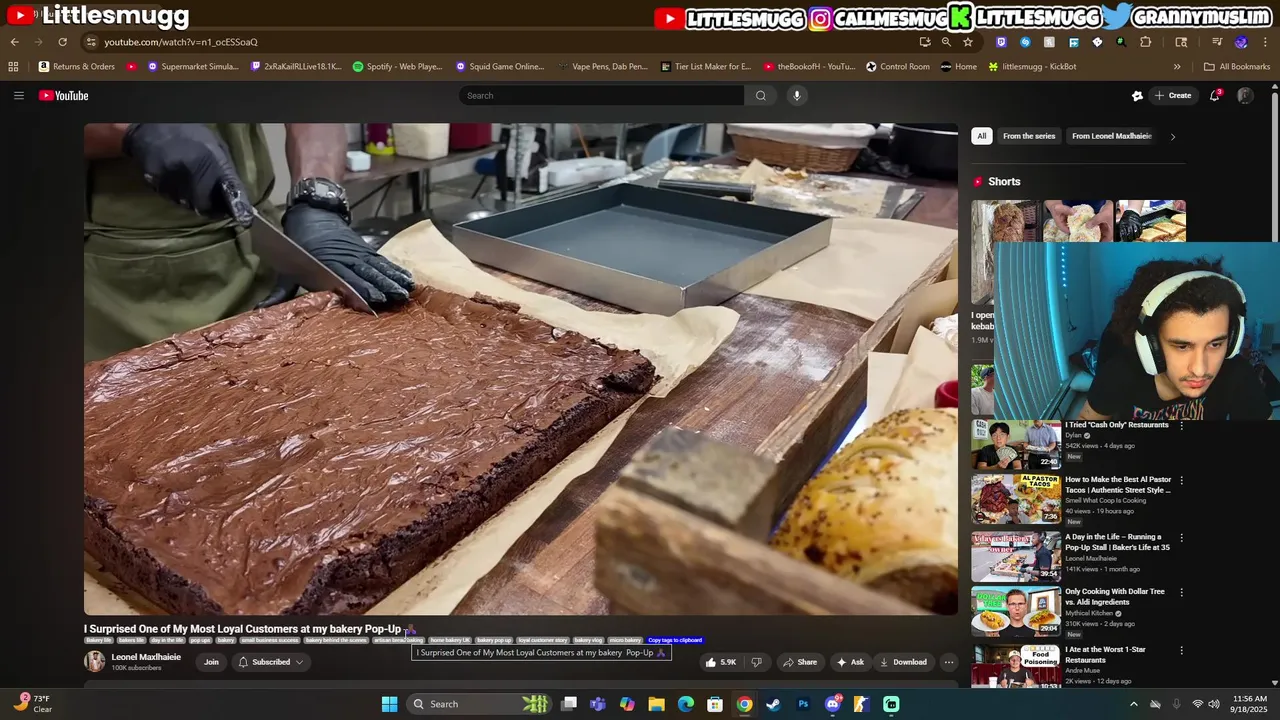Open the Spotify - Web Player bookmark
1280x720 pixels.
[398, 67]
